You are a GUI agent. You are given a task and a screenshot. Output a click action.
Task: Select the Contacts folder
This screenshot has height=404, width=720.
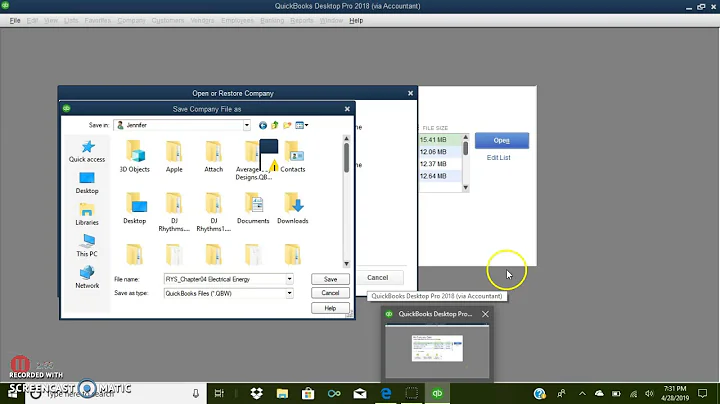[292, 157]
